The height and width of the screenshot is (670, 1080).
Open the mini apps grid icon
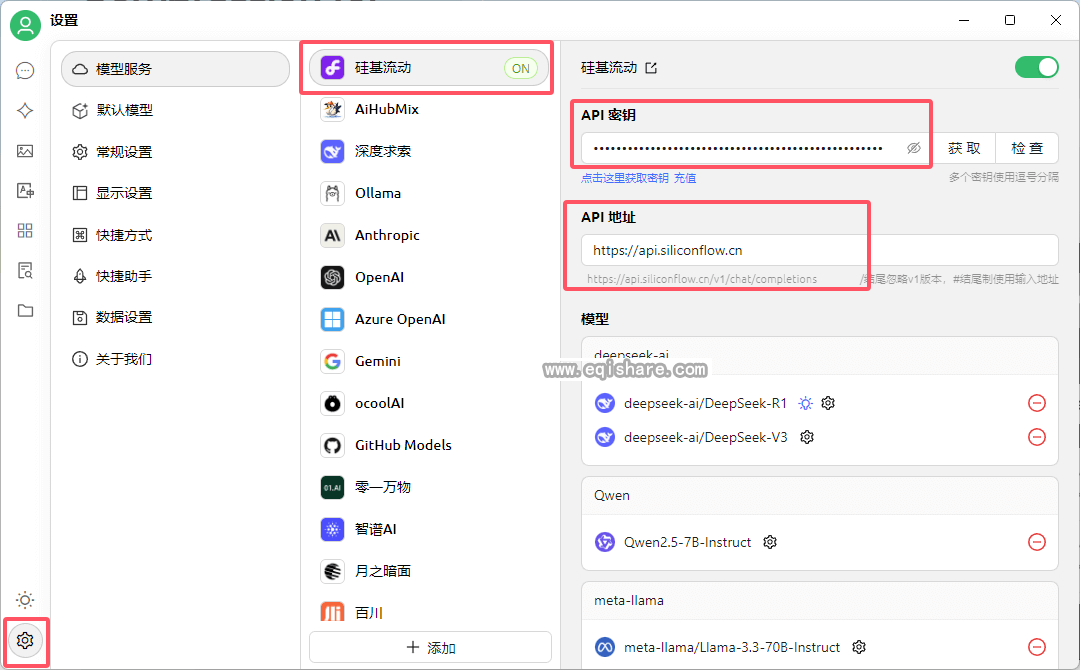pos(24,231)
